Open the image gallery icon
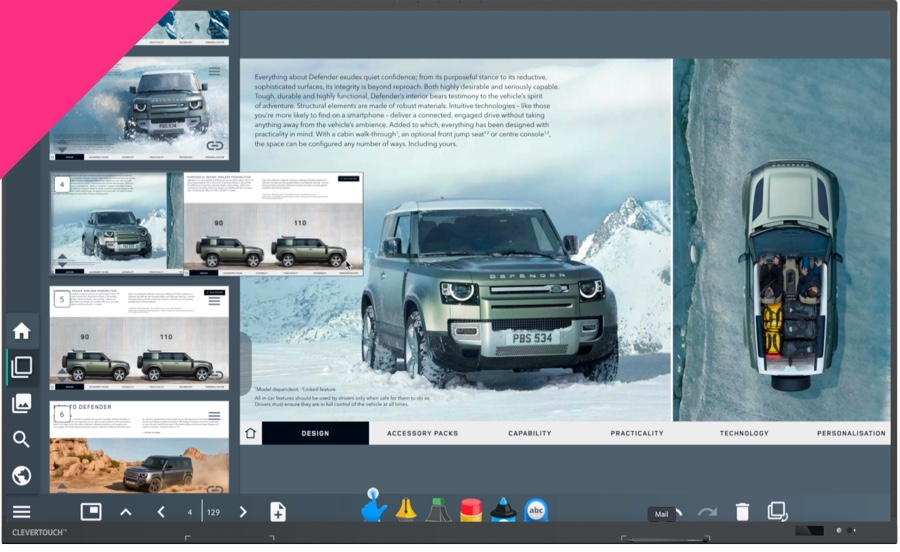900x552 pixels. (22, 403)
